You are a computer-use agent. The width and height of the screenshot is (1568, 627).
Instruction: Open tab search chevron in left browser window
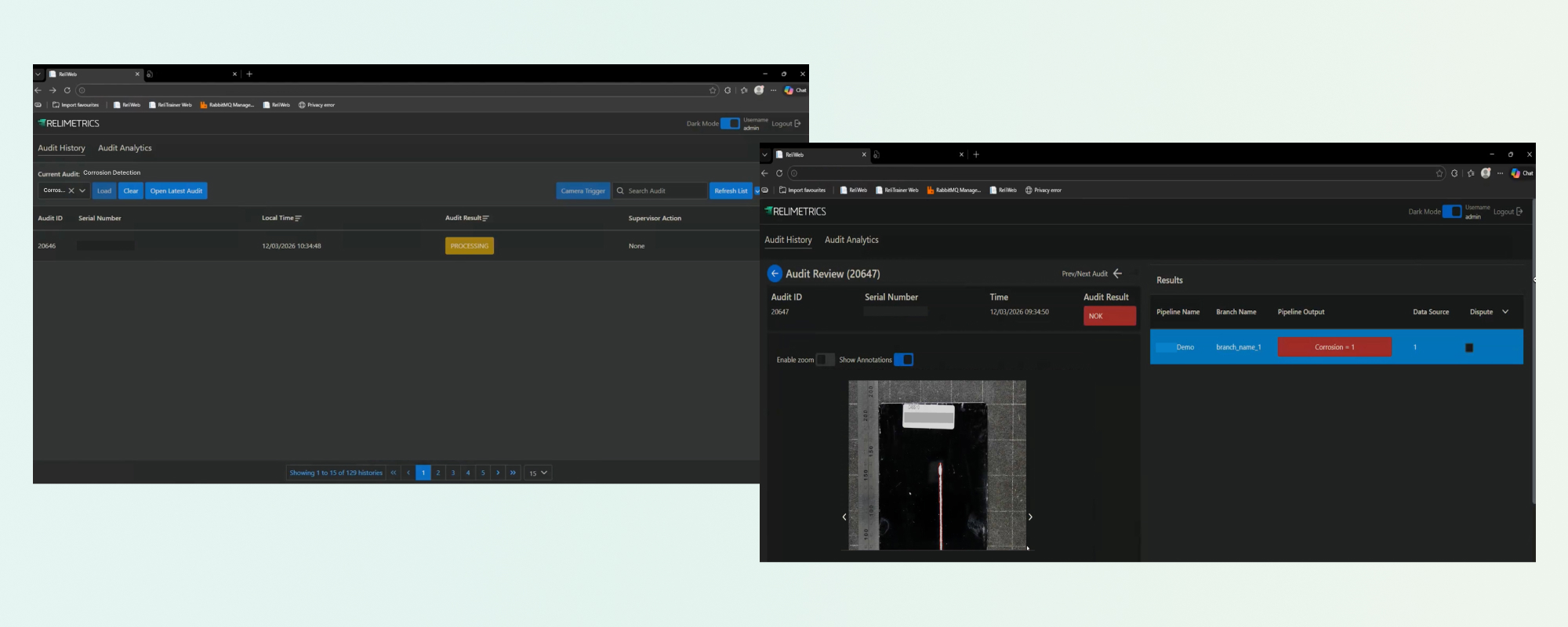coord(38,74)
